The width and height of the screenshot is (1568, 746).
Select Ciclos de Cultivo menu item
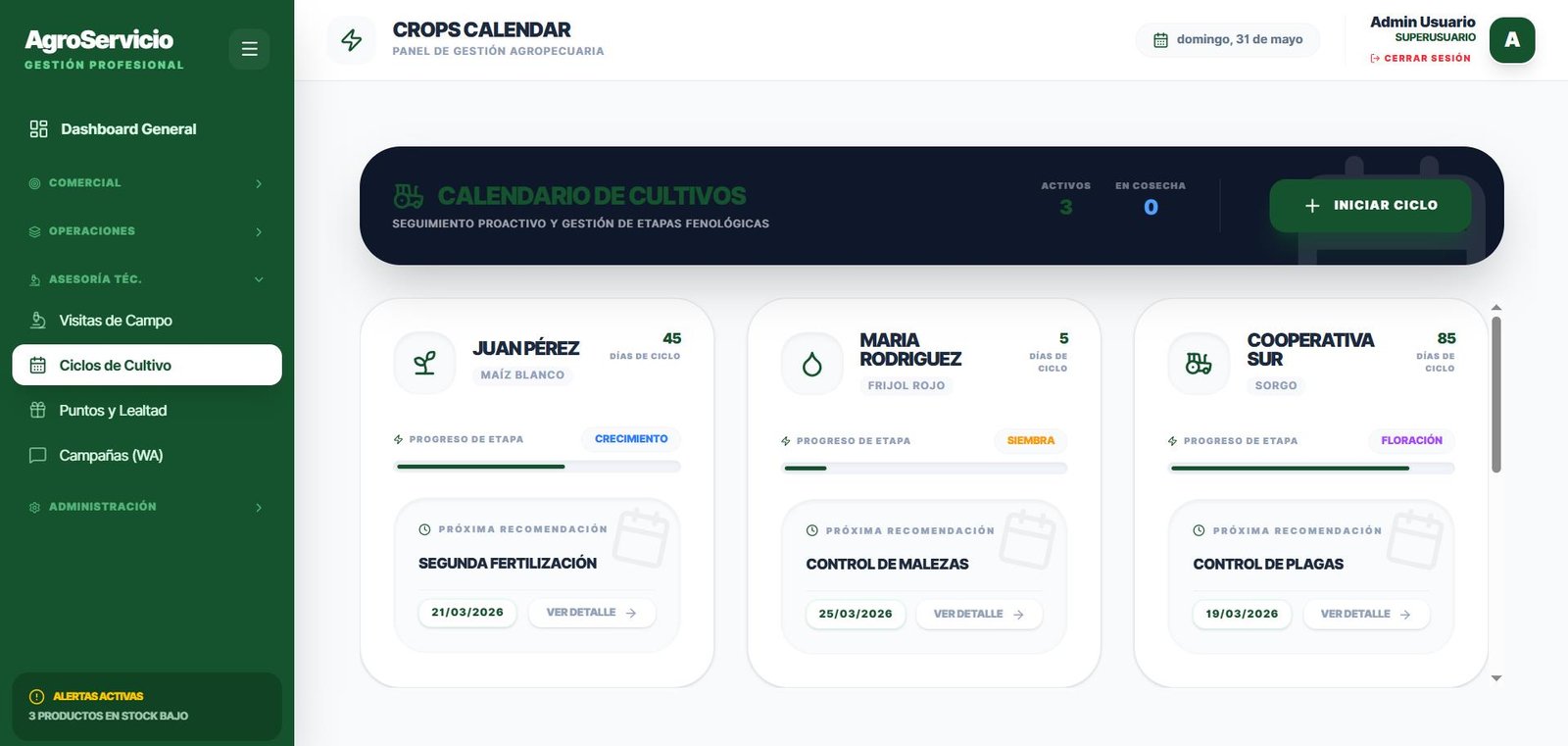(147, 365)
